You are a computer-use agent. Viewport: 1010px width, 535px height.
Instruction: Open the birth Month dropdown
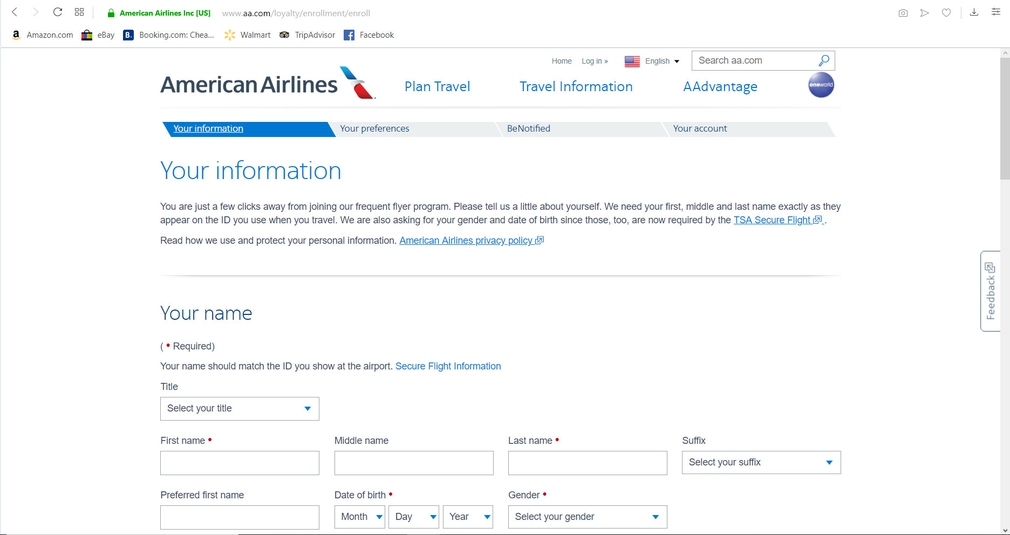(x=359, y=517)
